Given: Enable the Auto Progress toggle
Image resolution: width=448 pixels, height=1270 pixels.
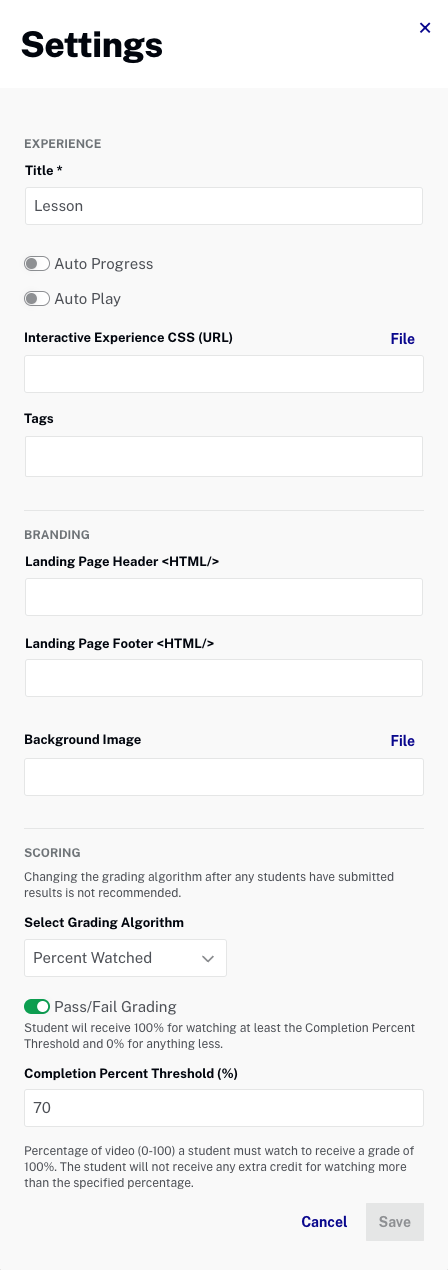Looking at the screenshot, I should [37, 264].
